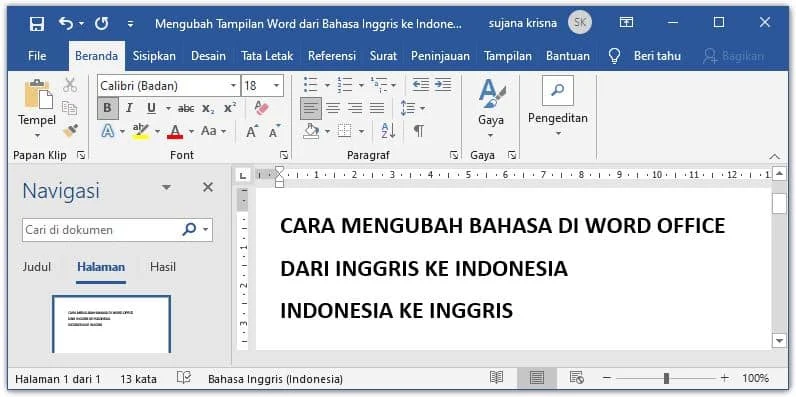Collapse the ribbon with chevron

pyautogui.click(x=774, y=156)
